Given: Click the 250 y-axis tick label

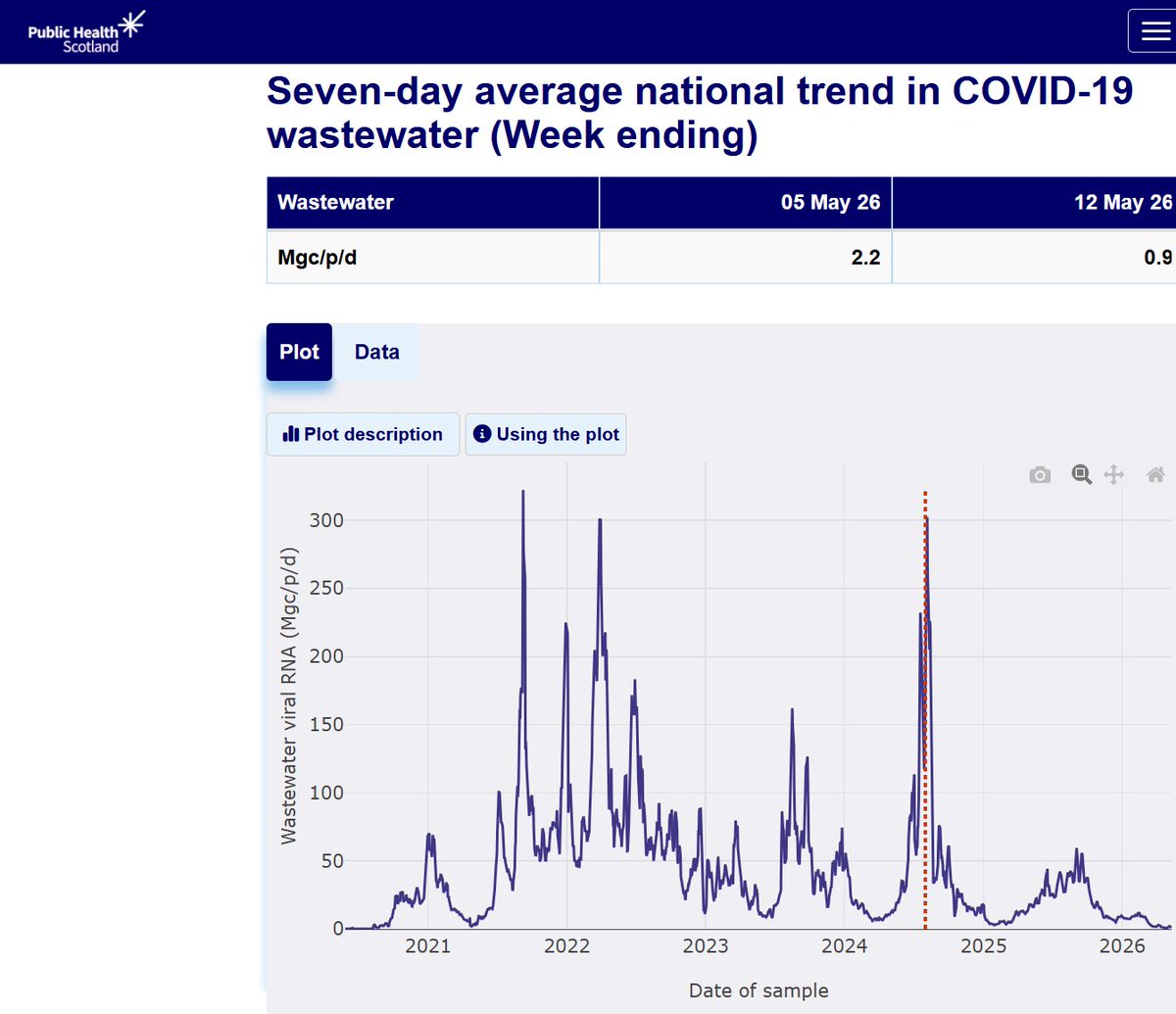Looking at the screenshot, I should (326, 588).
